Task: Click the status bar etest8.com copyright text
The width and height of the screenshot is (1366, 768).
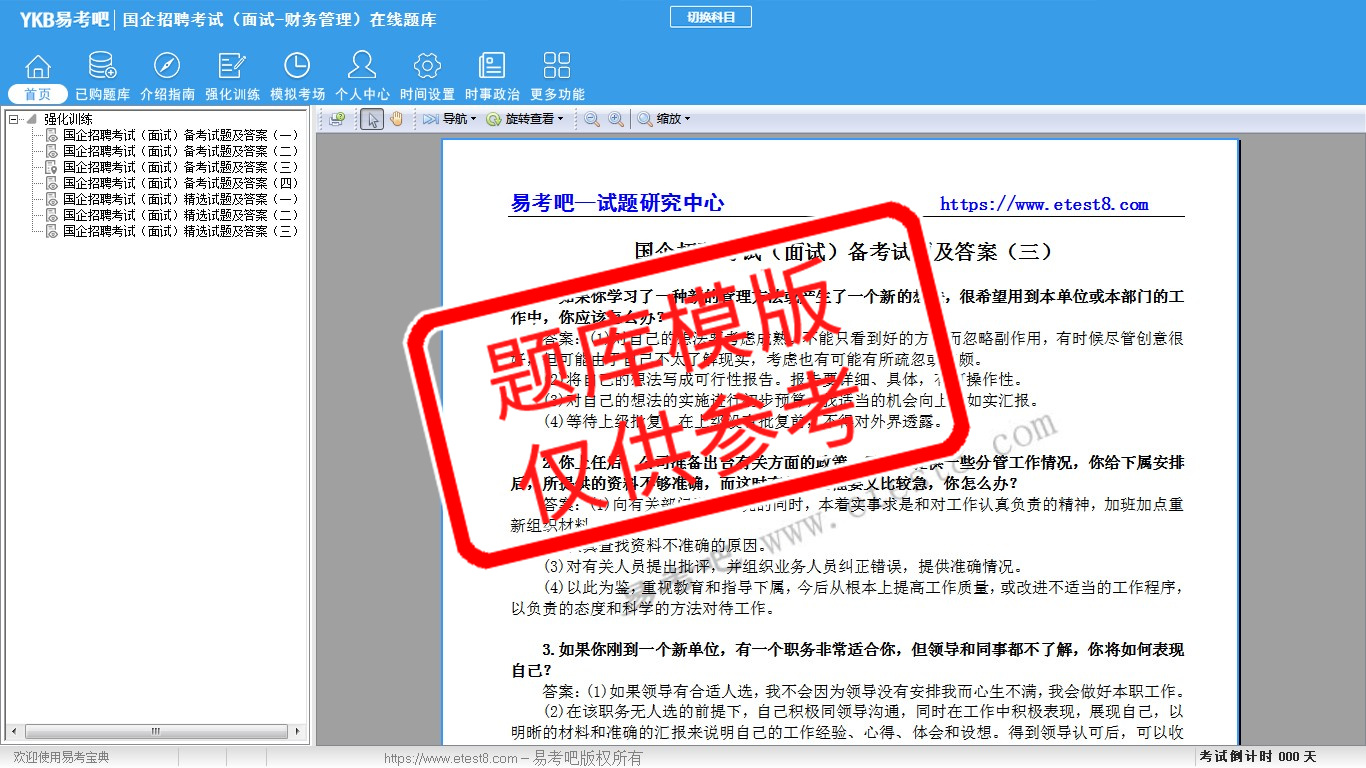Action: (x=513, y=758)
